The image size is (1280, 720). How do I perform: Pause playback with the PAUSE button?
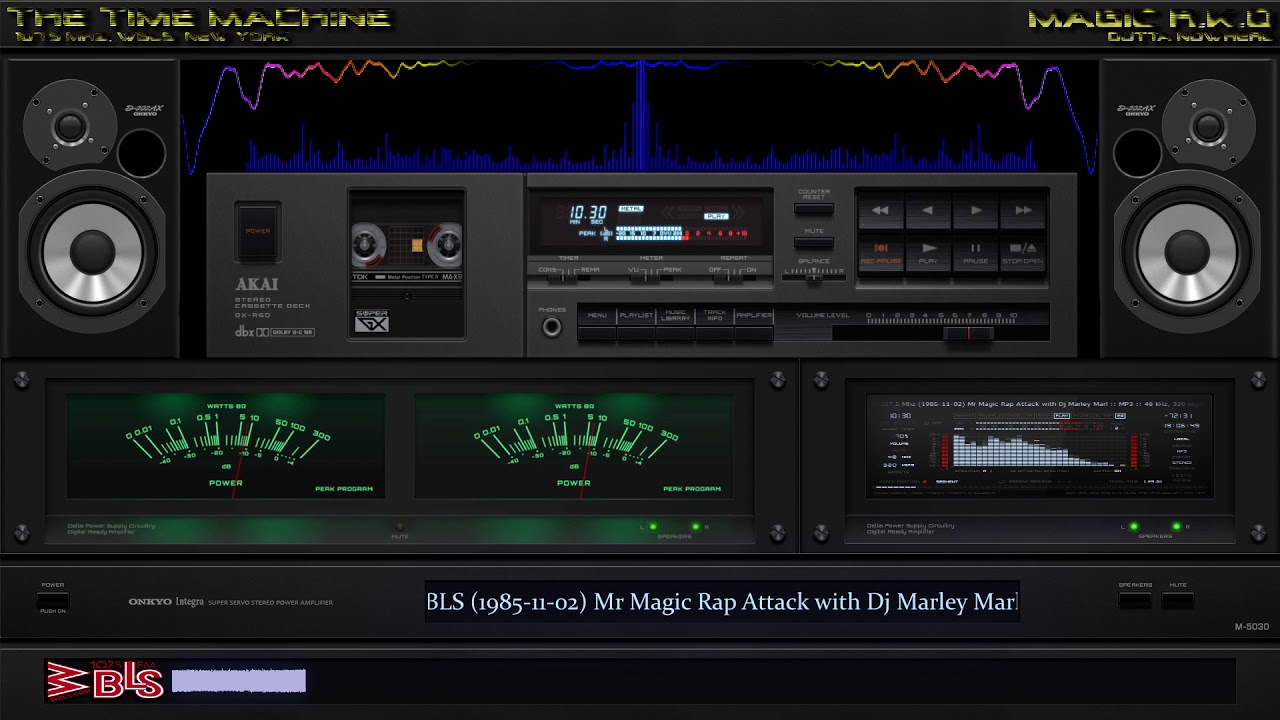click(975, 252)
